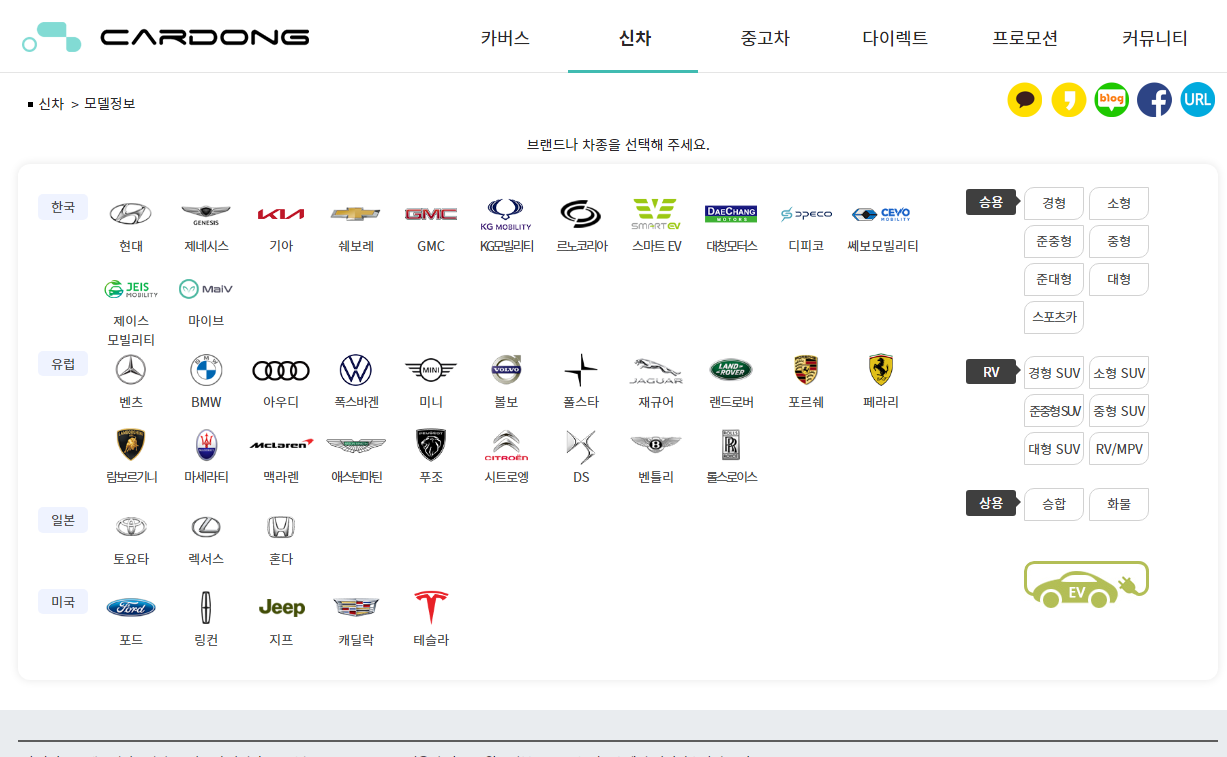This screenshot has width=1227, height=757.
Task: Go to the 중고차 menu
Action: pos(765,38)
